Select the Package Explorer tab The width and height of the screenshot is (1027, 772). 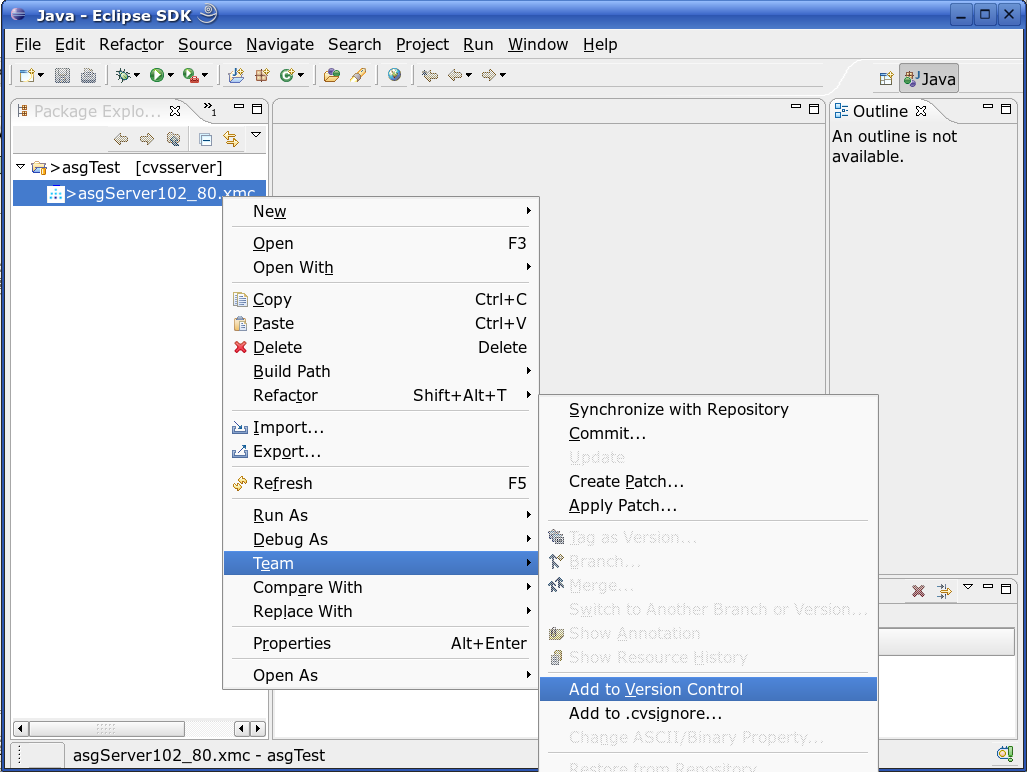97,111
